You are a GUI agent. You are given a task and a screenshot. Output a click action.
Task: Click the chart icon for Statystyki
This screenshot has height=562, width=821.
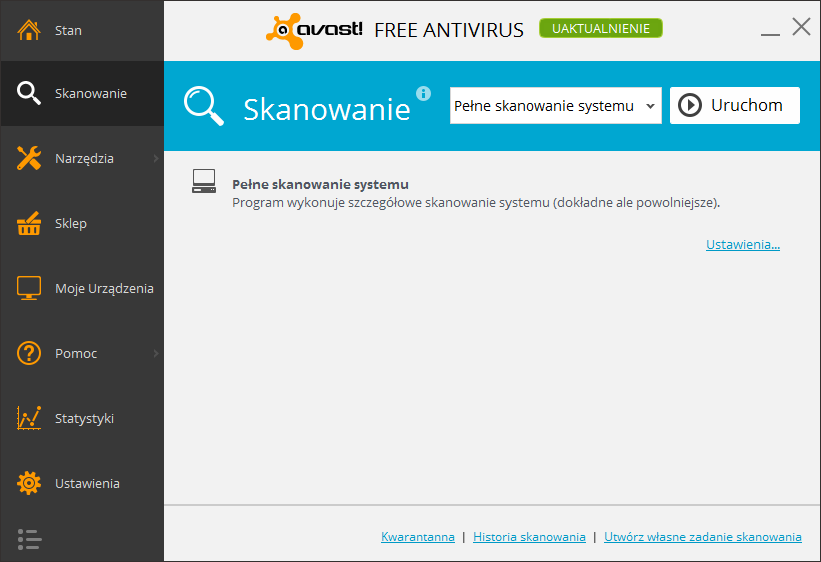click(29, 418)
